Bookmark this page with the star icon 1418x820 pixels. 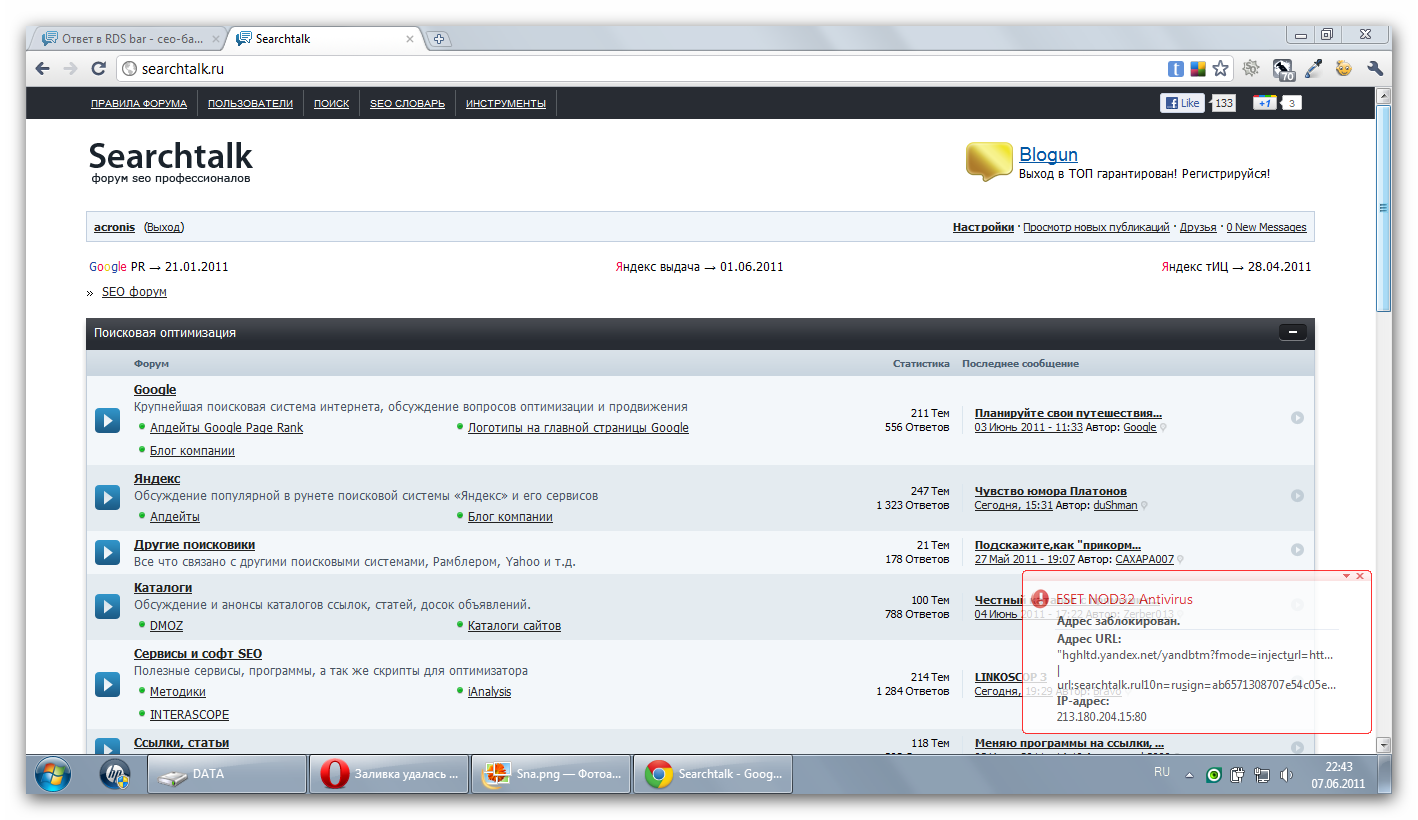1220,69
